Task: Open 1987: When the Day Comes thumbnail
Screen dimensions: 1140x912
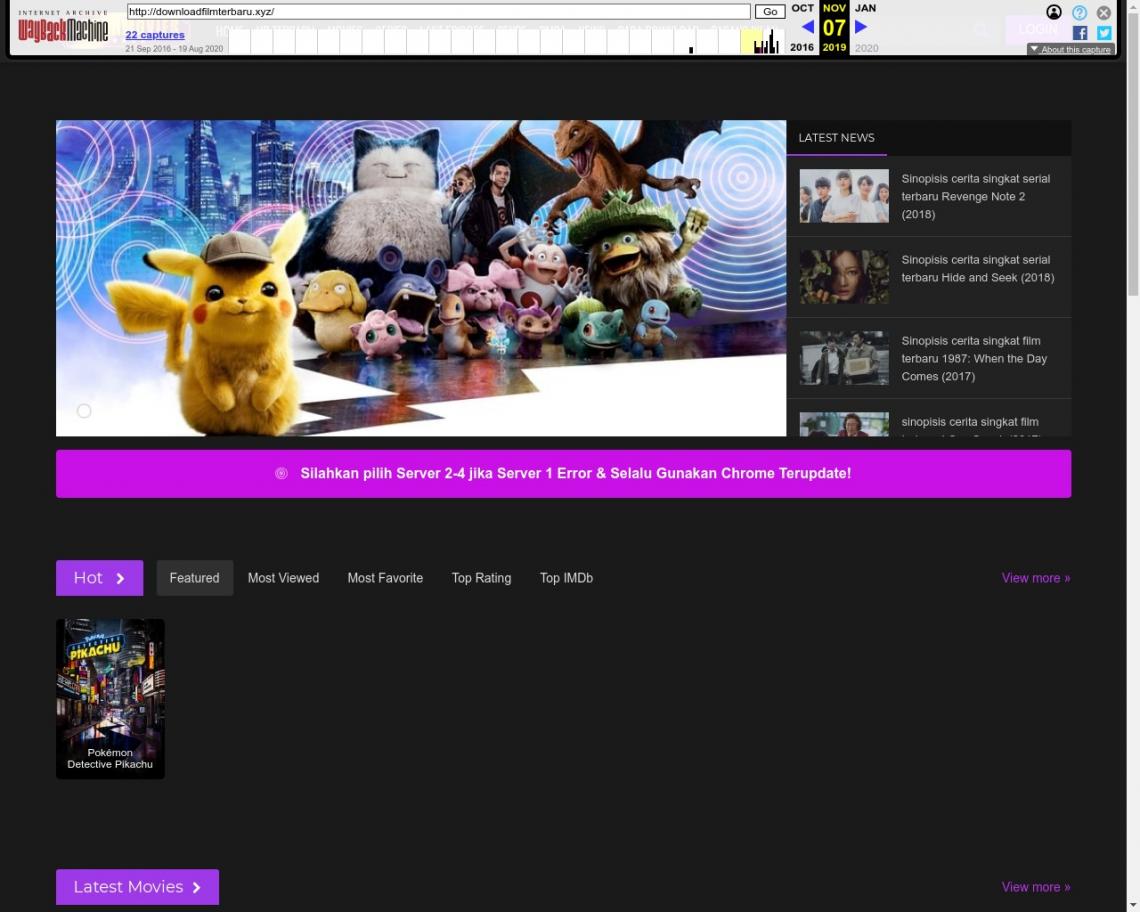Action: click(x=844, y=358)
